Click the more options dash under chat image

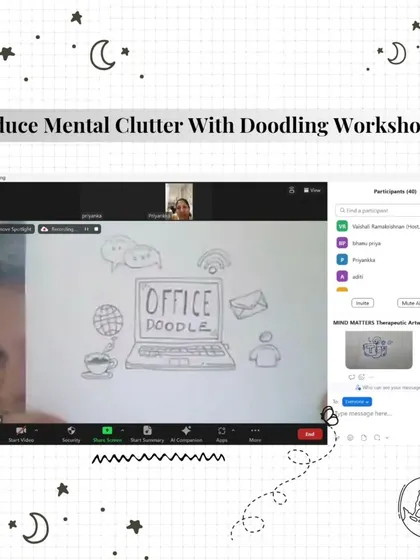pos(371,377)
